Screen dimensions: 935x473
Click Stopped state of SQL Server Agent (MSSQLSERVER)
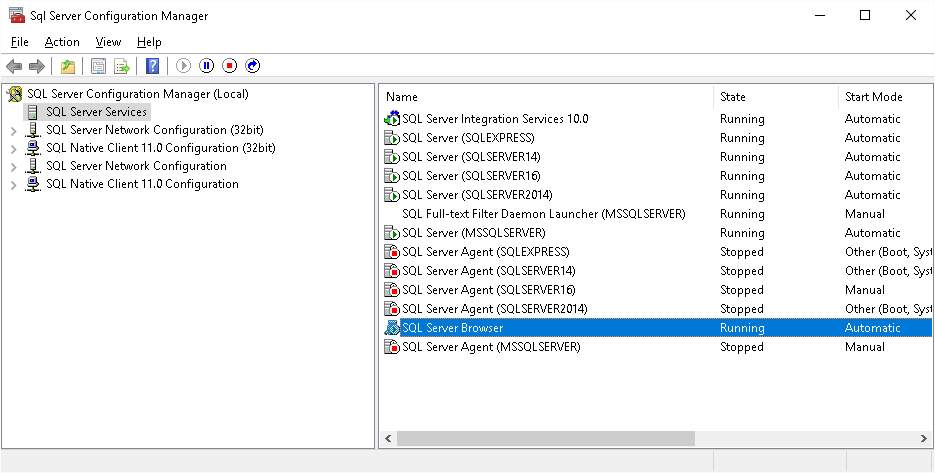742,347
